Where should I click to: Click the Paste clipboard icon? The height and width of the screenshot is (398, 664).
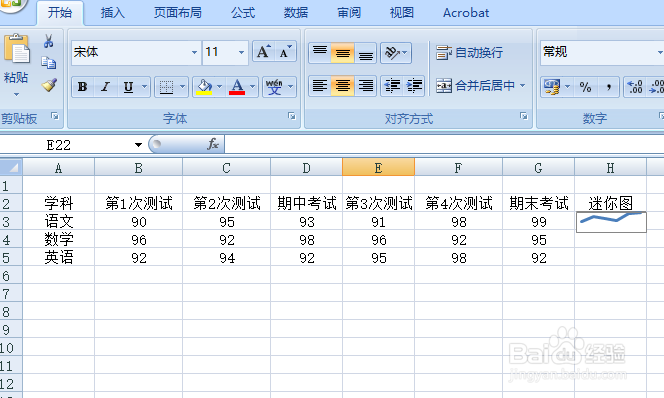pyautogui.click(x=17, y=49)
